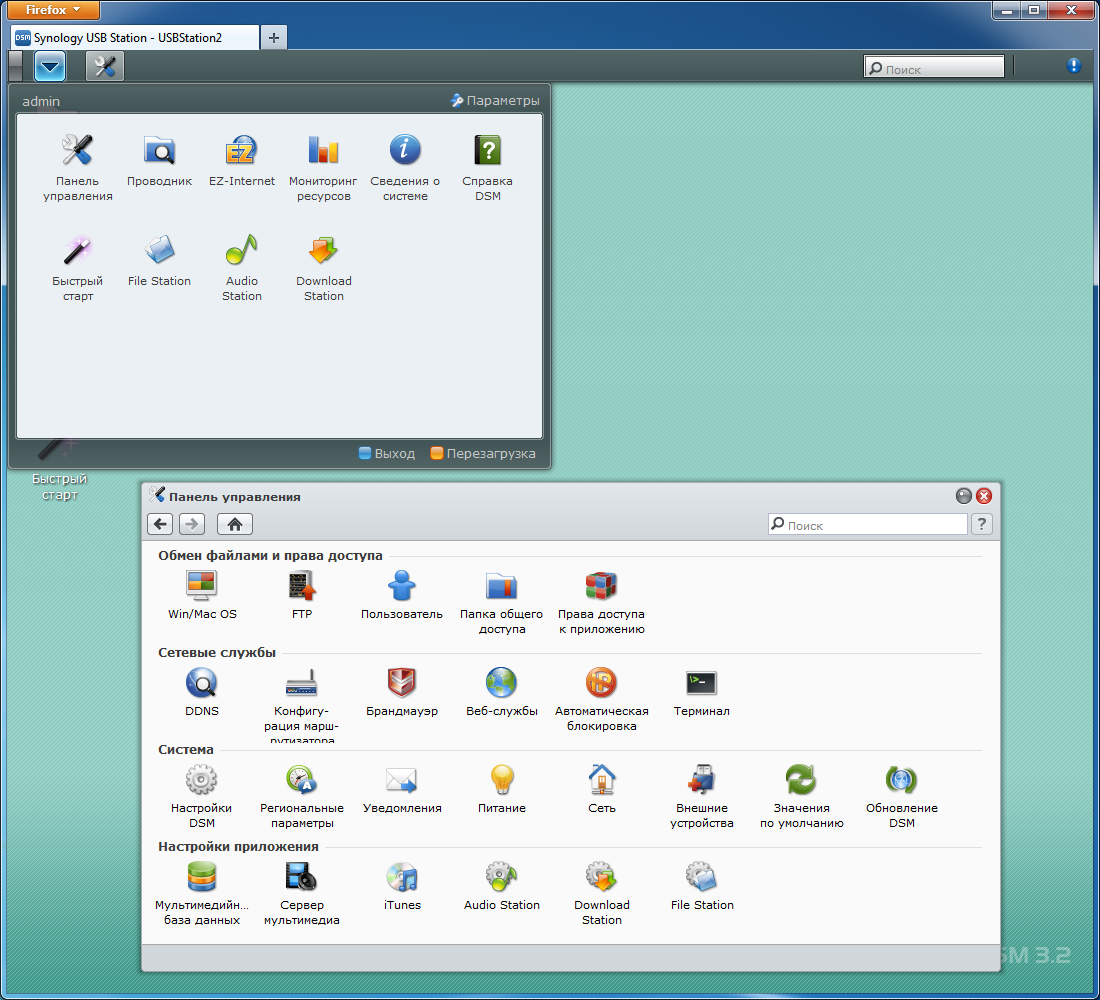The image size is (1100, 1000).
Task: Open Обновление DSM icon
Action: tap(901, 796)
